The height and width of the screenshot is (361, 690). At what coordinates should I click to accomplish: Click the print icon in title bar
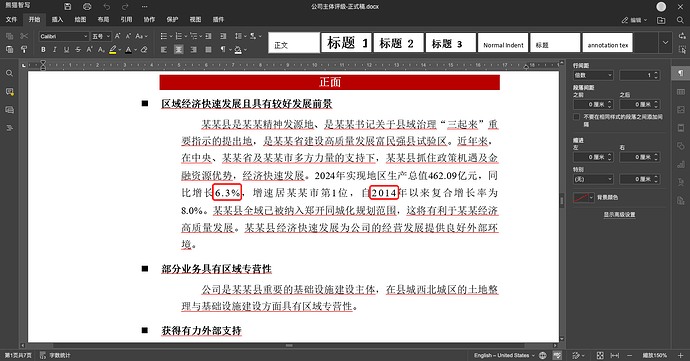pyautogui.click(x=87, y=7)
